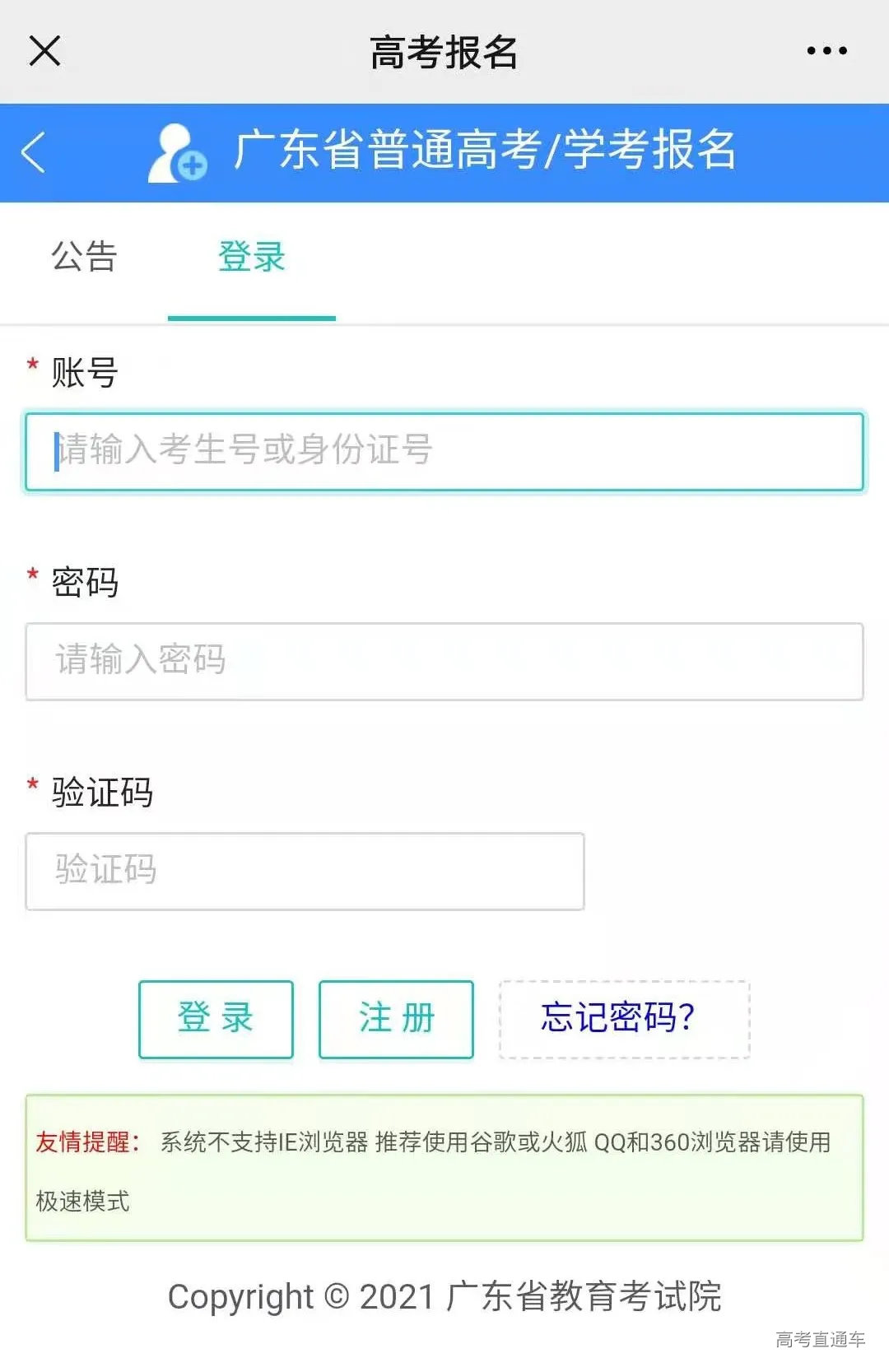The height and width of the screenshot is (1372, 889).
Task: Open the 忘记密码 forgot password link
Action: [623, 1018]
